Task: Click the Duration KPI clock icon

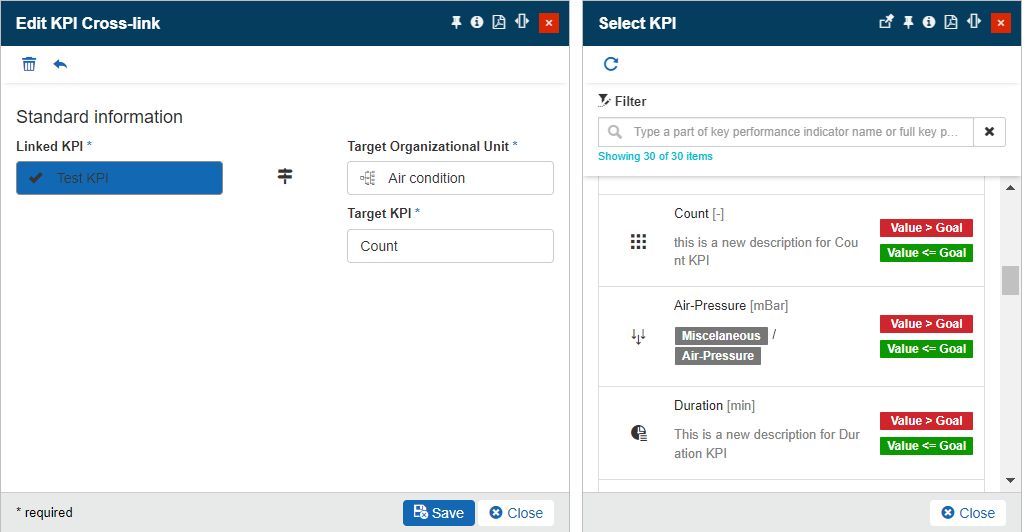Action: coord(639,433)
